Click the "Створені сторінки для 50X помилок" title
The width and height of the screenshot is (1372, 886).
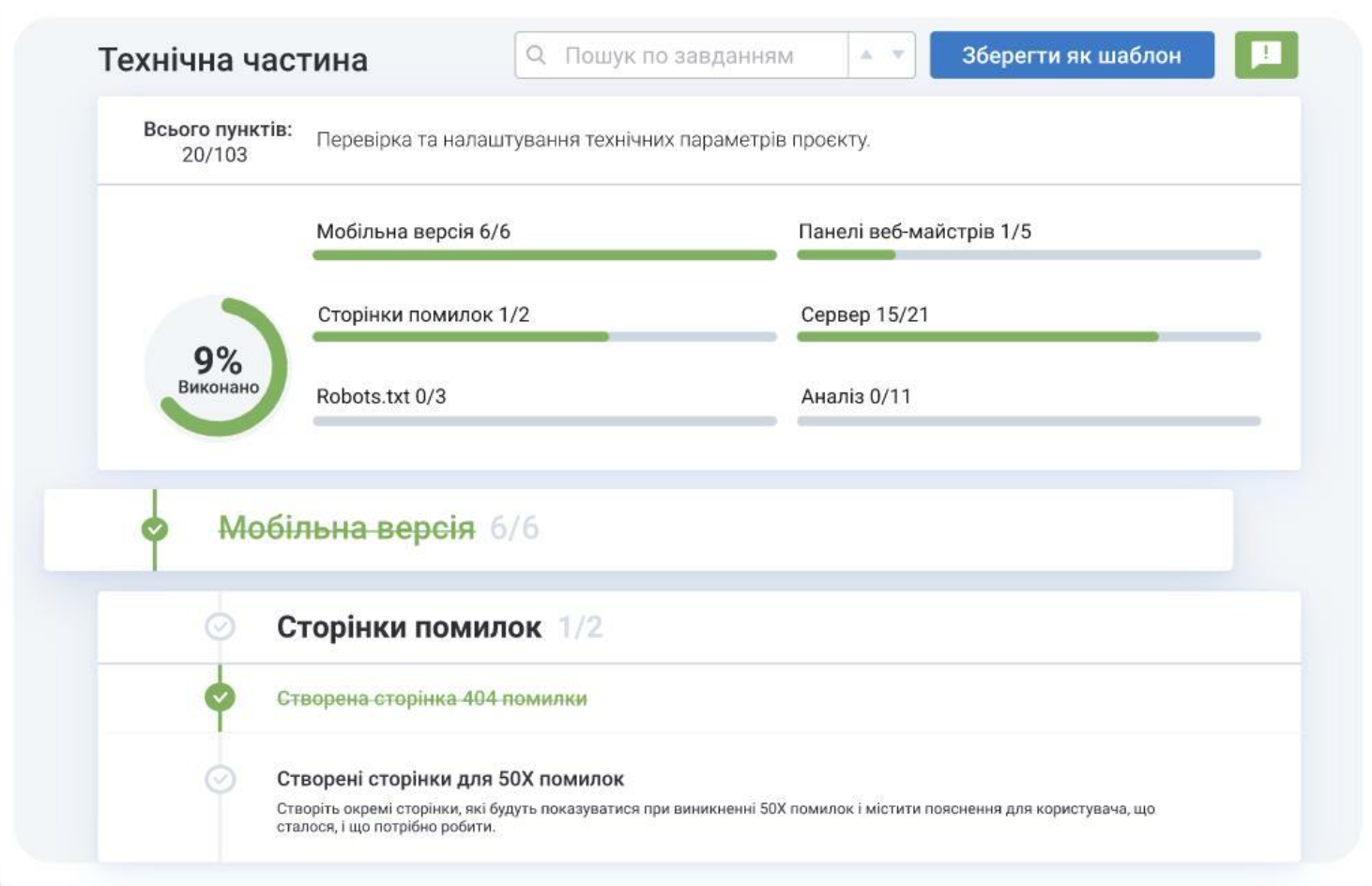point(450,779)
